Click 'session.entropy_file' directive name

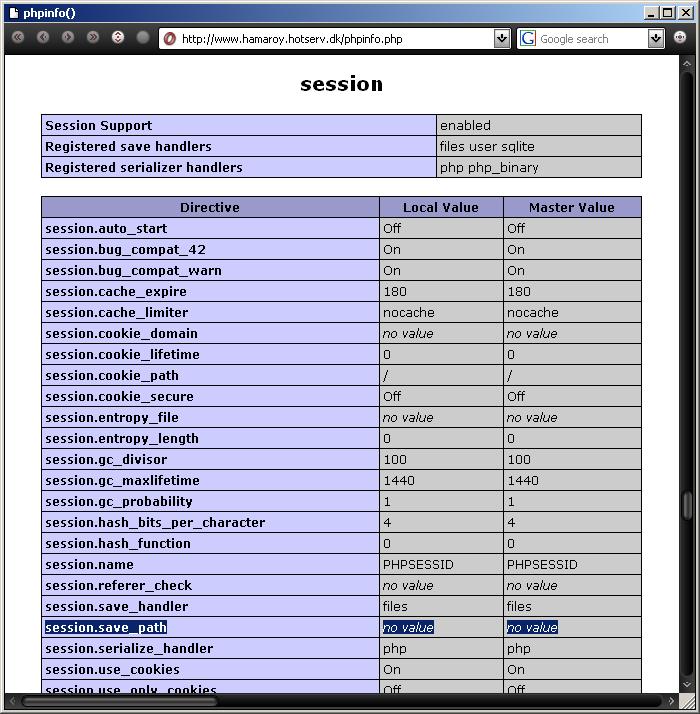[112, 418]
